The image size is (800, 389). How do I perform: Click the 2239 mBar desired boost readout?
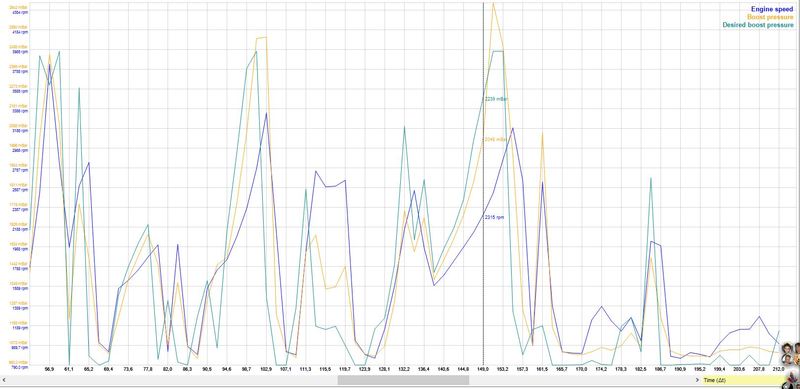coord(496,99)
